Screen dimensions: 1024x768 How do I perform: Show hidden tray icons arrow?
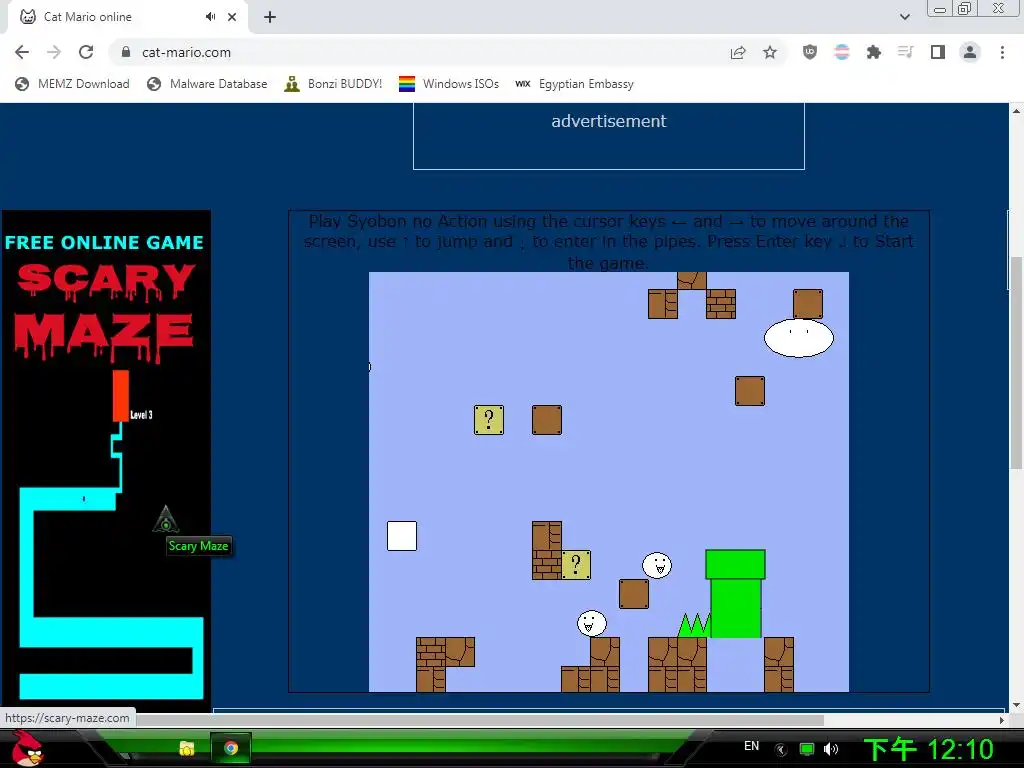coord(781,750)
